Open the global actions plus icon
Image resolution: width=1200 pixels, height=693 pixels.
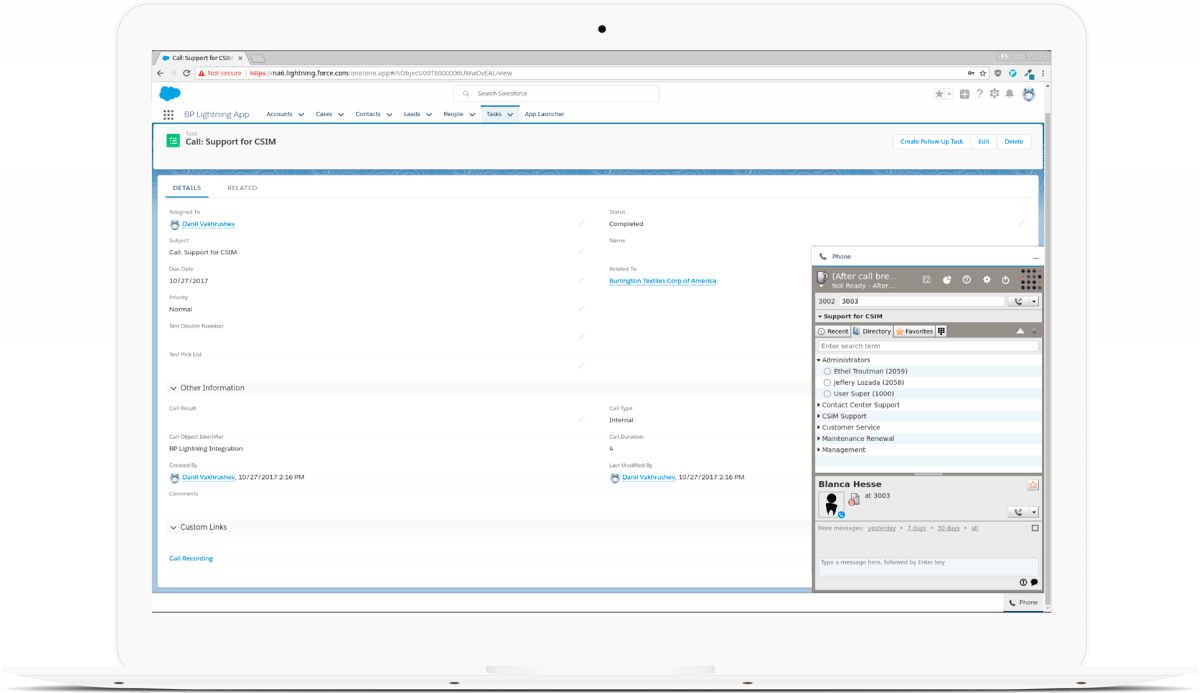tap(964, 94)
